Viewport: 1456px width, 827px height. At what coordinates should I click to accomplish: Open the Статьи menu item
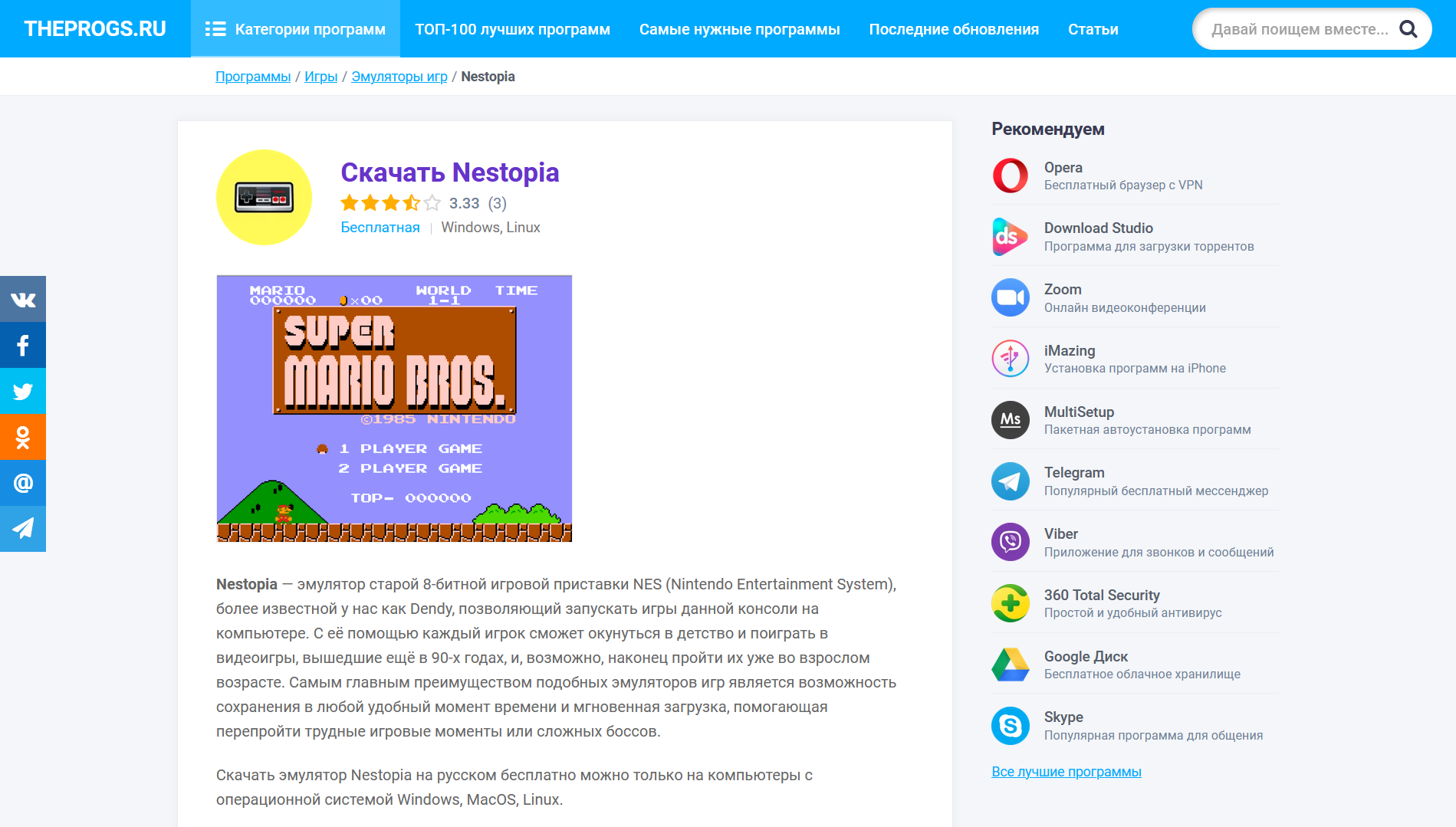click(1093, 29)
